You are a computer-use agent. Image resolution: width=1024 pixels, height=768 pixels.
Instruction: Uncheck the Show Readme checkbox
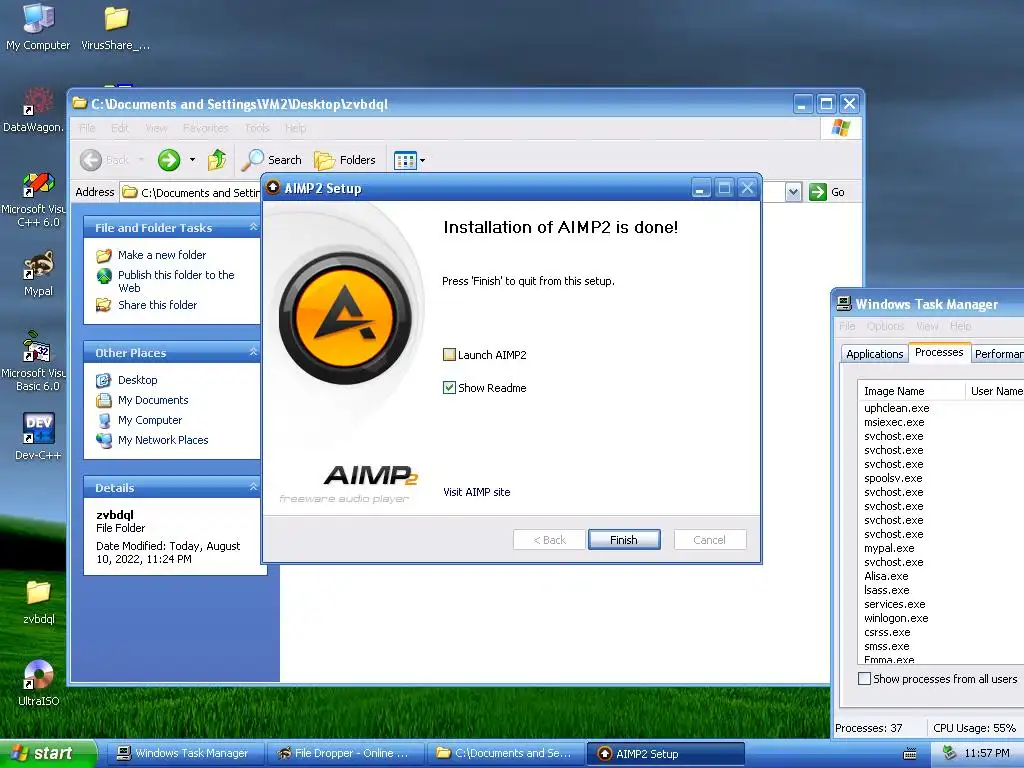(x=449, y=387)
